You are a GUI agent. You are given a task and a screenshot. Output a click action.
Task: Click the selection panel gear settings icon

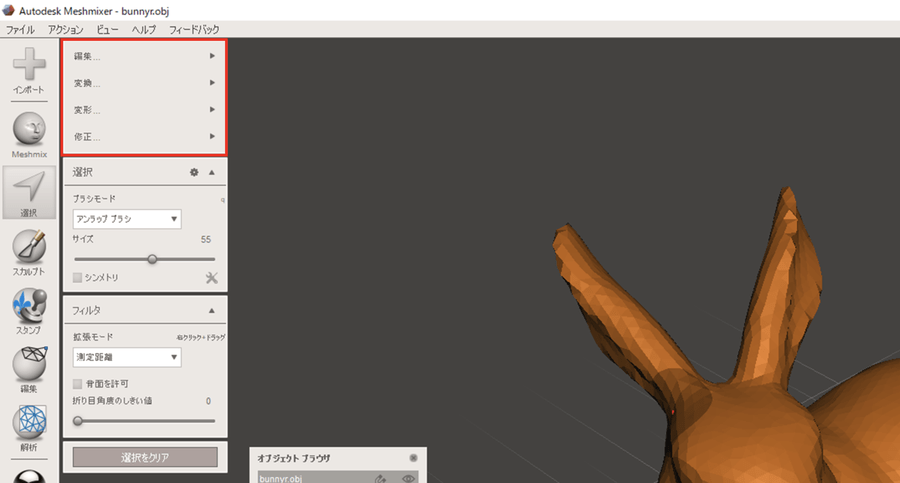coord(194,172)
